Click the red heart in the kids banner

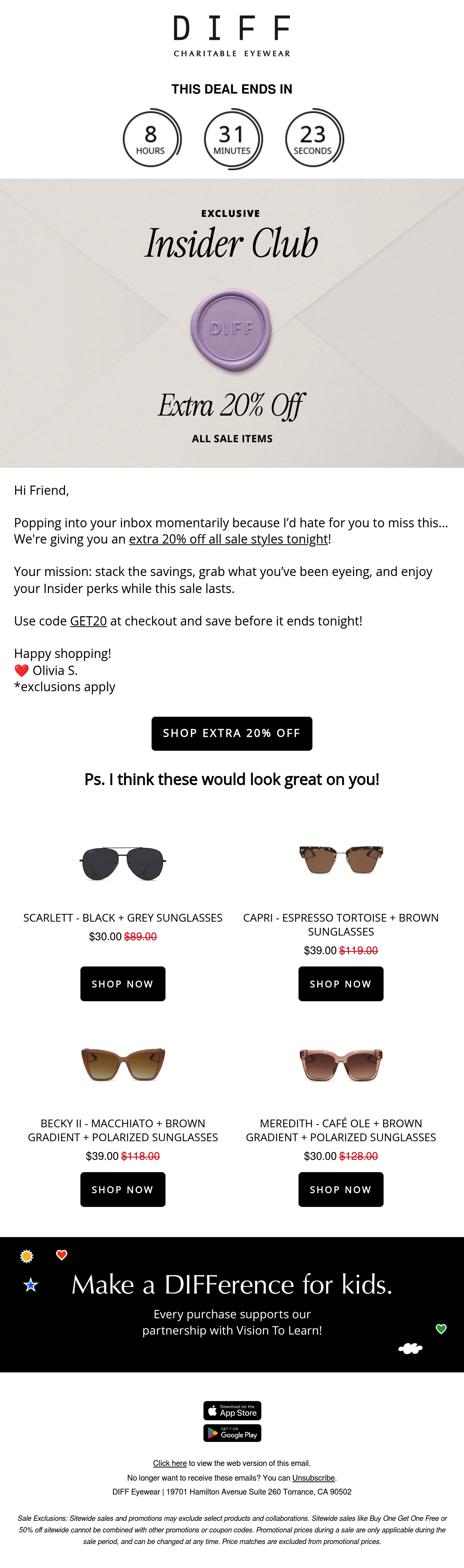click(x=61, y=1254)
